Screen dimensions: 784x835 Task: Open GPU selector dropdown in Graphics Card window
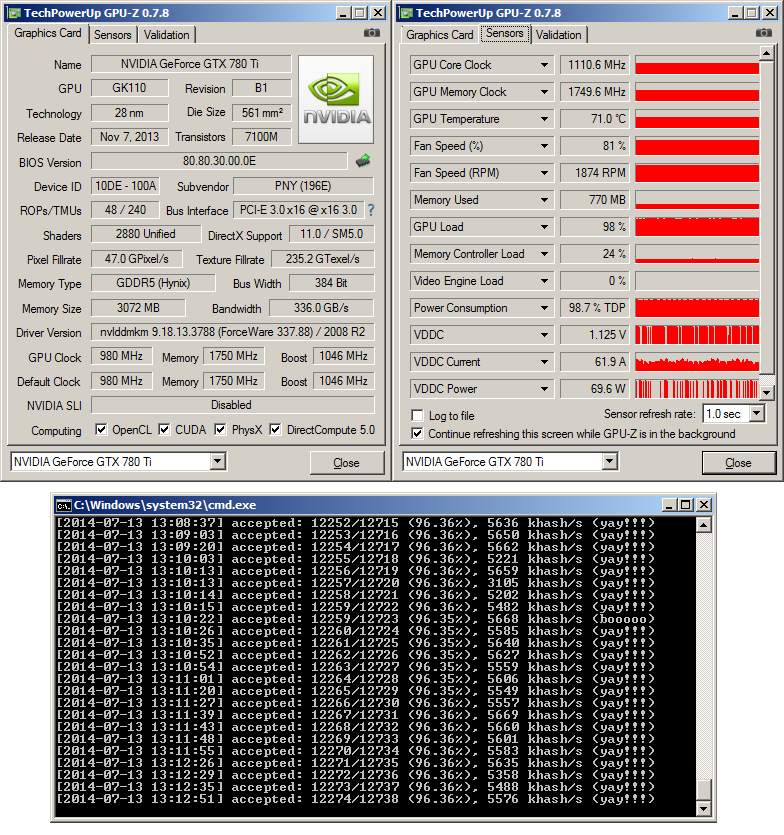pyautogui.click(x=217, y=461)
